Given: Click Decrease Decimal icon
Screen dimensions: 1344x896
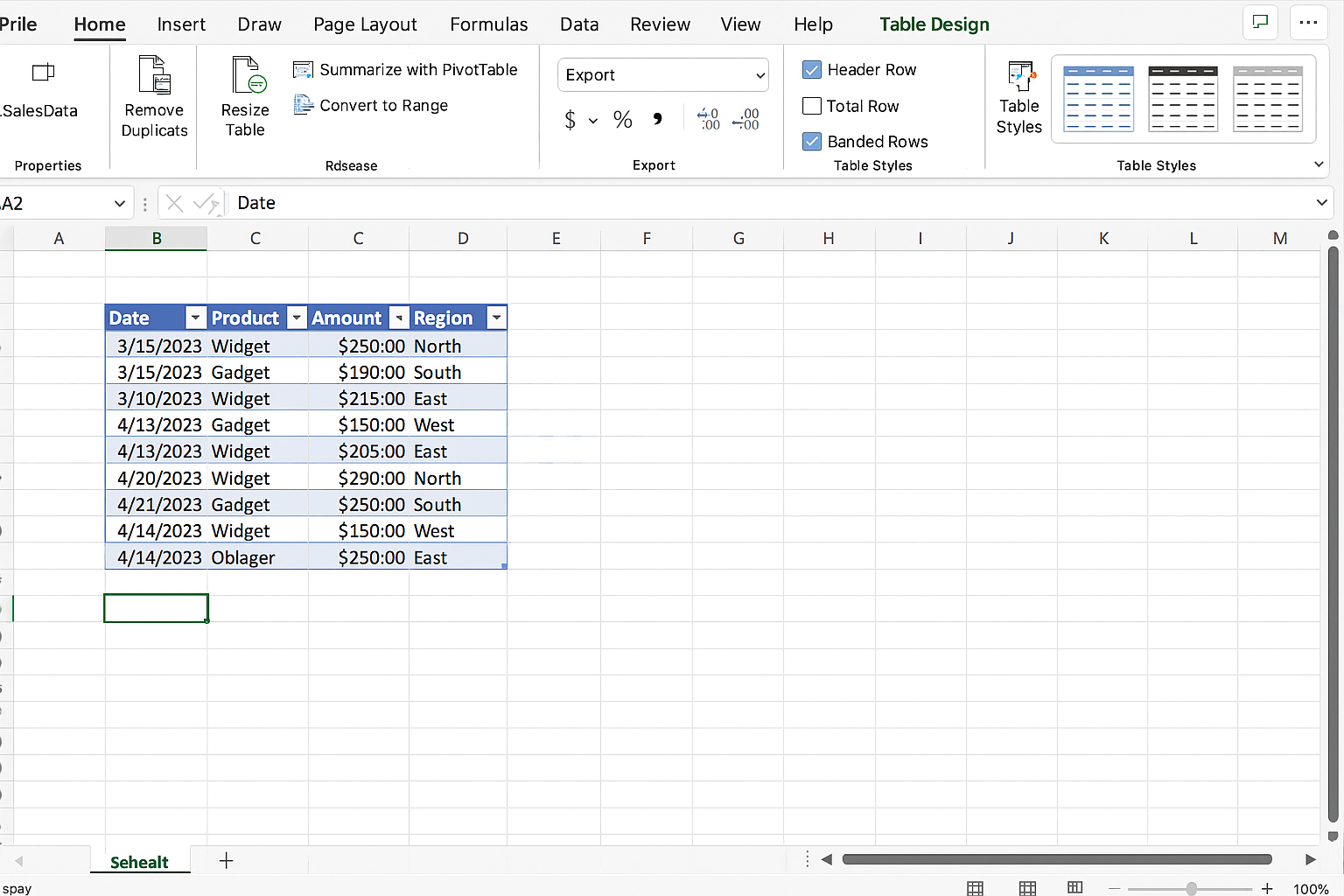Looking at the screenshot, I should pyautogui.click(x=746, y=120).
